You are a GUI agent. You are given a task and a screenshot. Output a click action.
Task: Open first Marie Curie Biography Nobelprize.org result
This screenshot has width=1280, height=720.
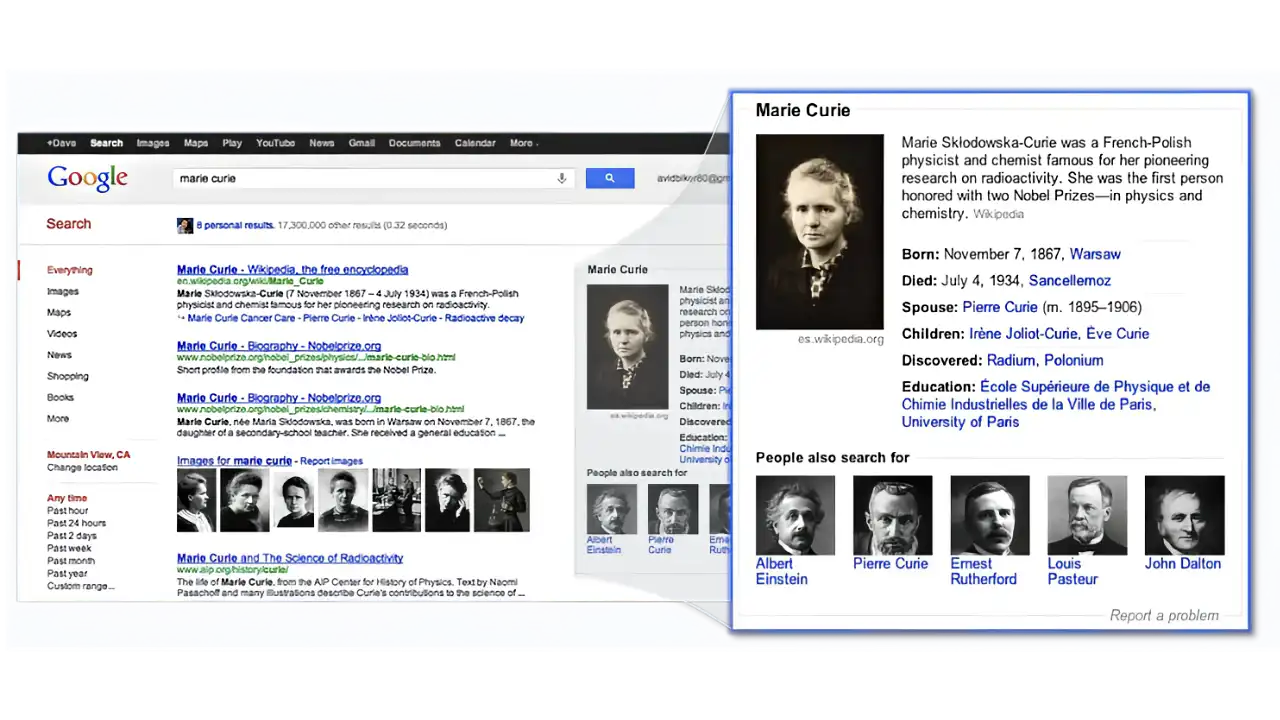tap(279, 346)
